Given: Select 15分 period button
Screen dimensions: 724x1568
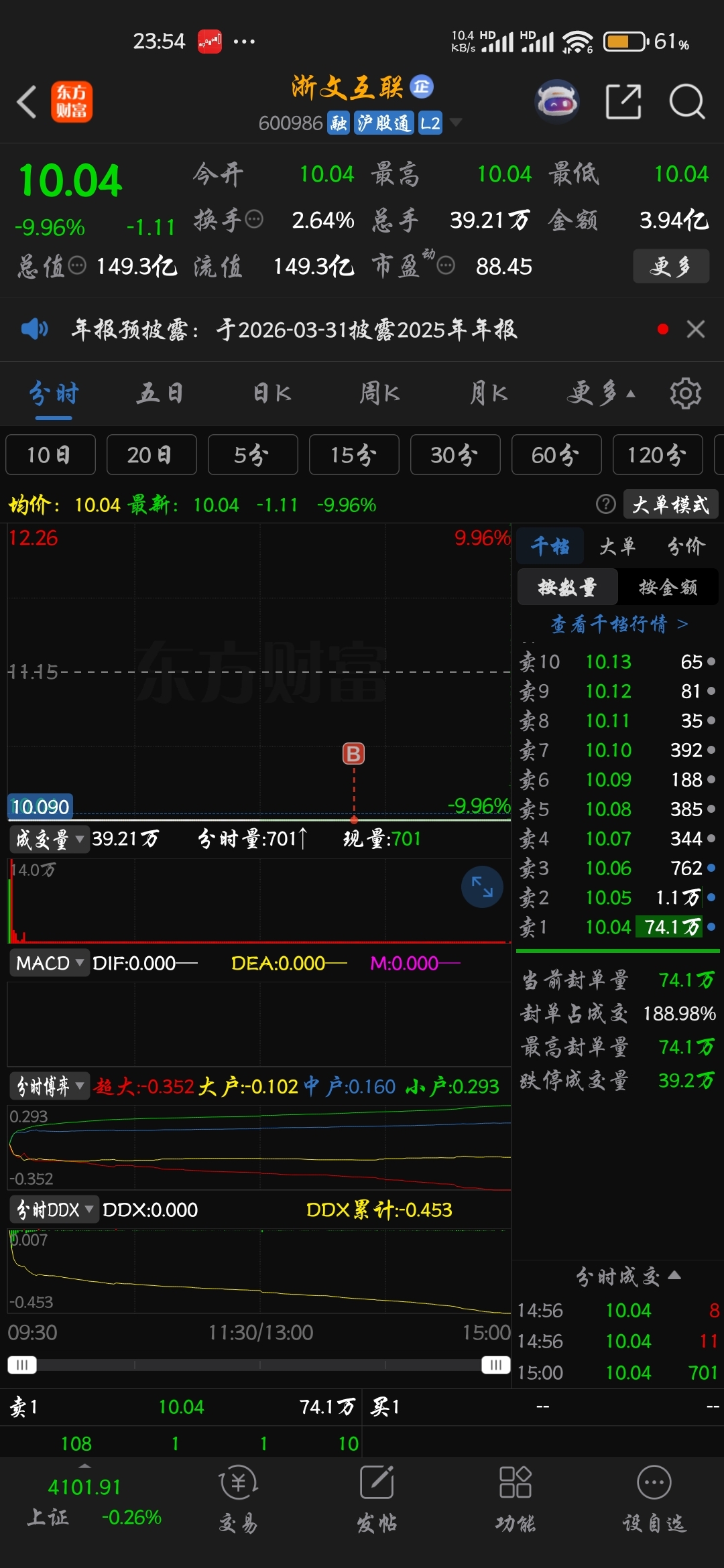Looking at the screenshot, I should click(354, 454).
